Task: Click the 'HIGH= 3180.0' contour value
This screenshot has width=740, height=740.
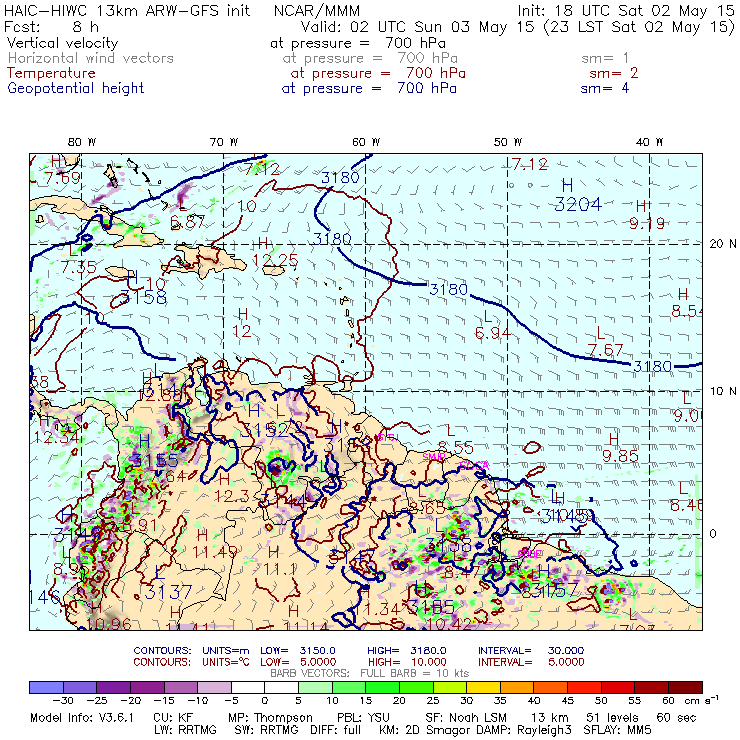Action: 407,651
